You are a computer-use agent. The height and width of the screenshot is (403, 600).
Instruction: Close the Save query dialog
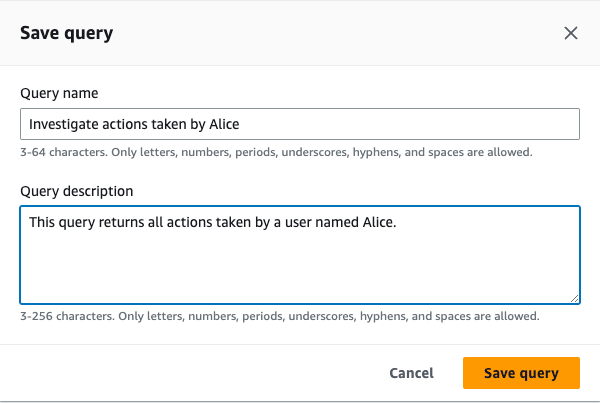(571, 33)
